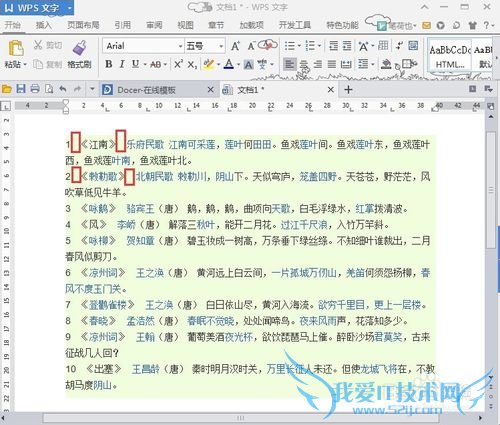The image size is (500, 425).
Task: Click the open folder quick icon
Action: pyautogui.click(x=7, y=89)
